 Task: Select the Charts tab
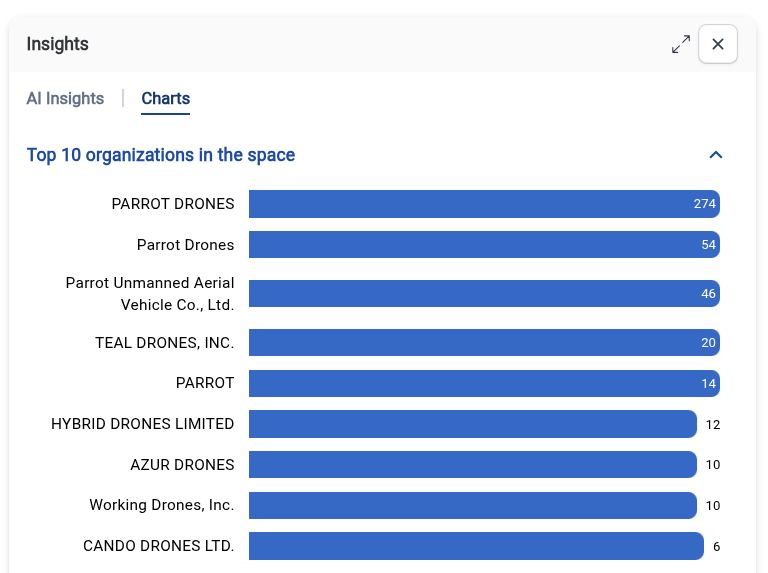coord(166,98)
